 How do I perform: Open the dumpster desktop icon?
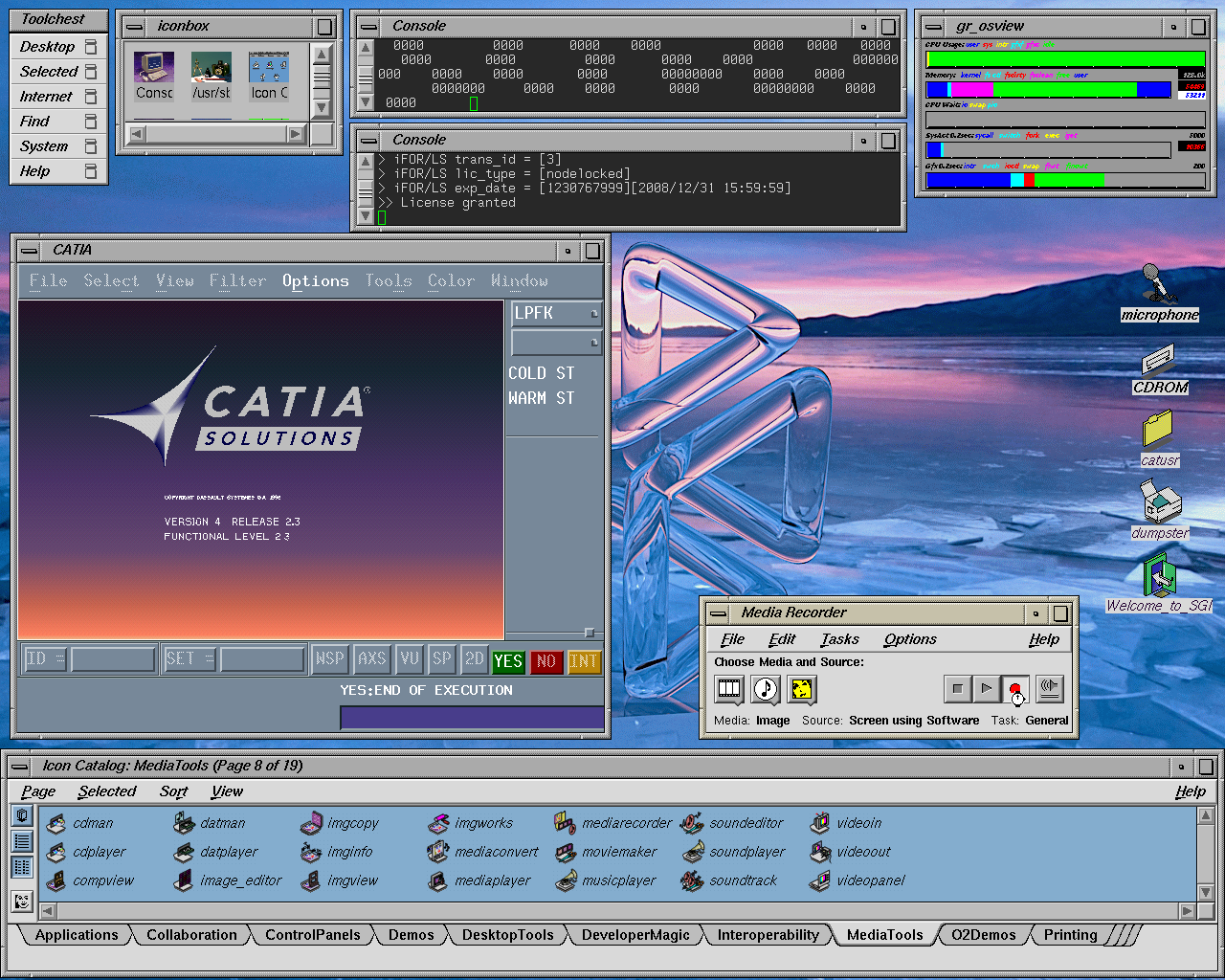(1160, 501)
